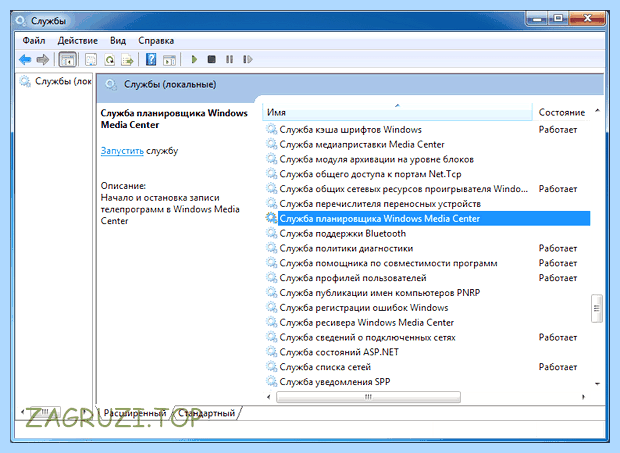Select Служба планировщика Windows Media Center row
620x453 pixels.
tap(428, 218)
